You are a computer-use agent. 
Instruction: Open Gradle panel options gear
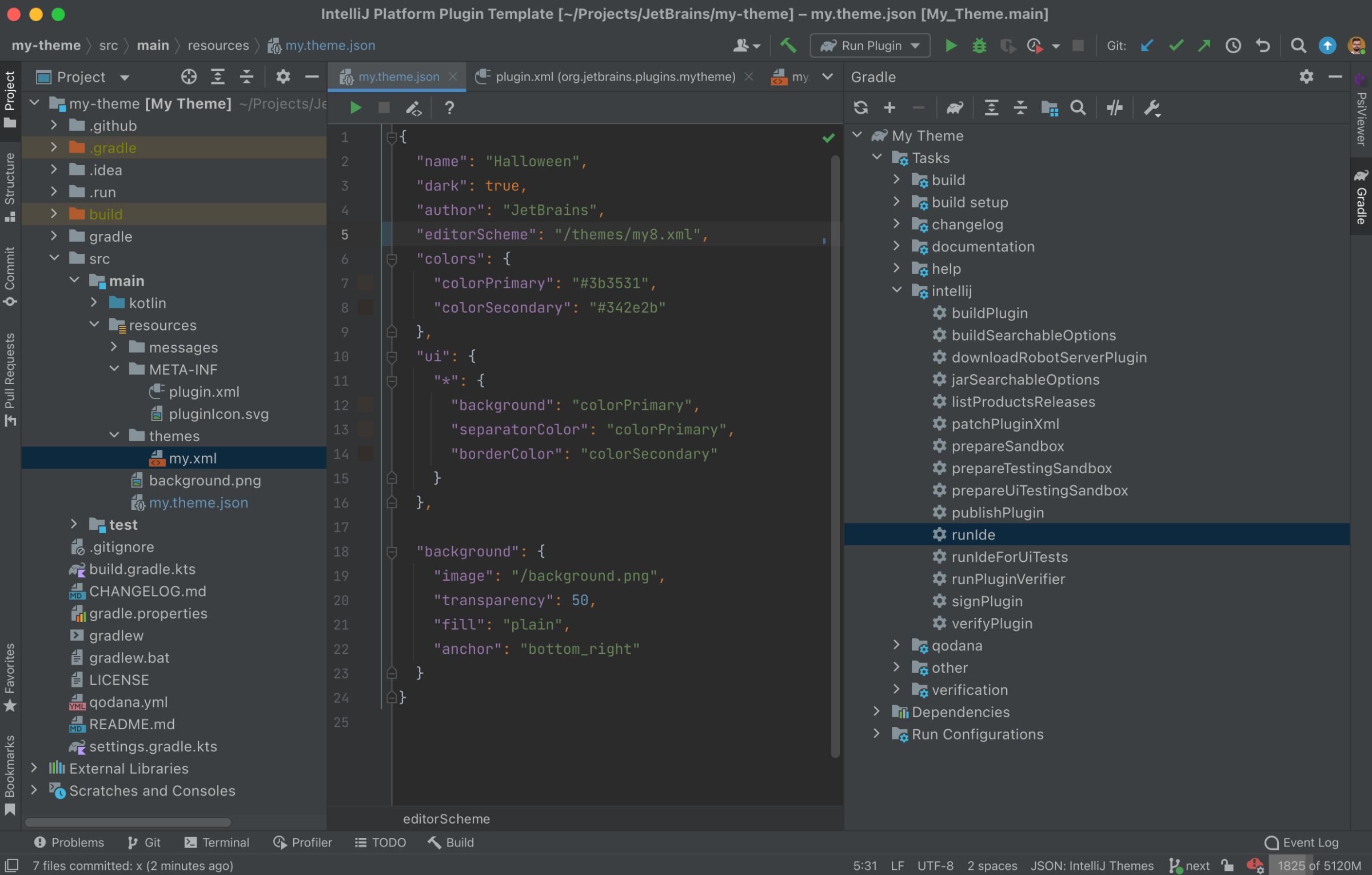(x=1306, y=77)
